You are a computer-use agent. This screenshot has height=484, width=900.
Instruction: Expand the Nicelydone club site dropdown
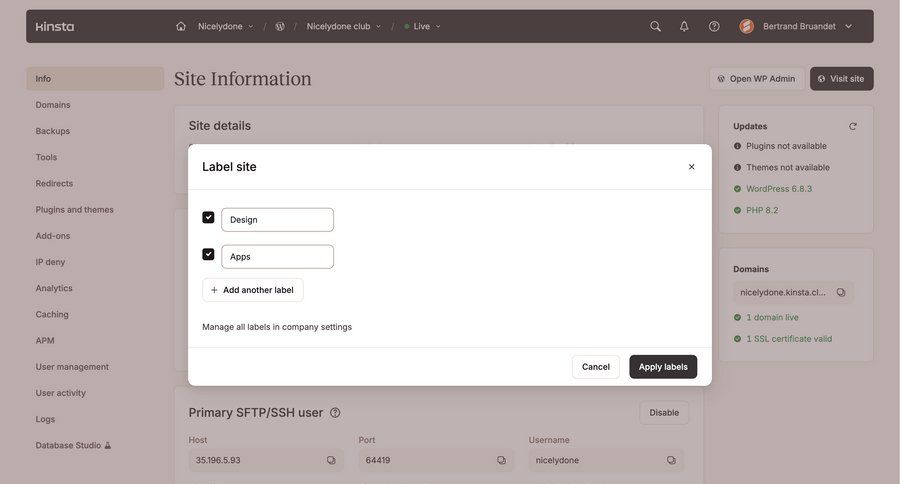pos(344,26)
